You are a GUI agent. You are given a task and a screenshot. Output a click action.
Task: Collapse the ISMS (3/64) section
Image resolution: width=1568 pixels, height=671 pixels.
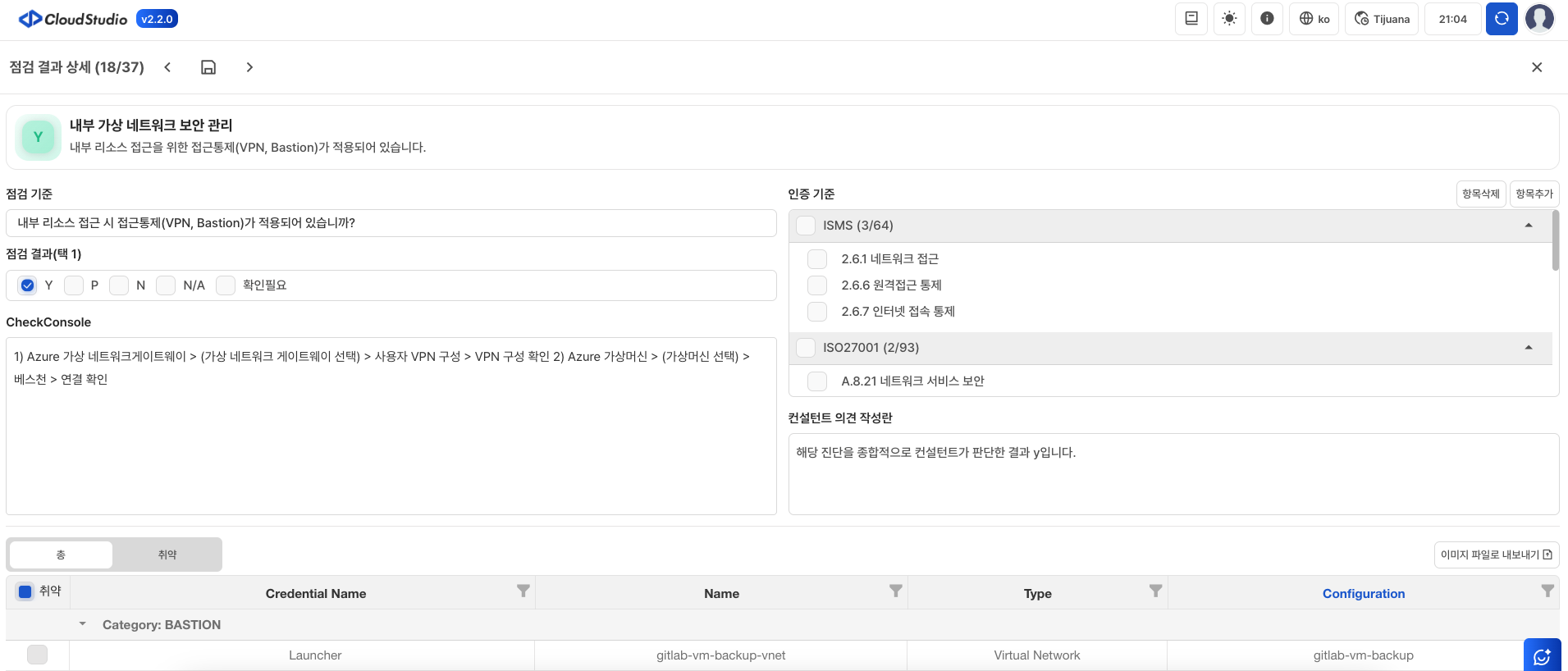(1528, 226)
